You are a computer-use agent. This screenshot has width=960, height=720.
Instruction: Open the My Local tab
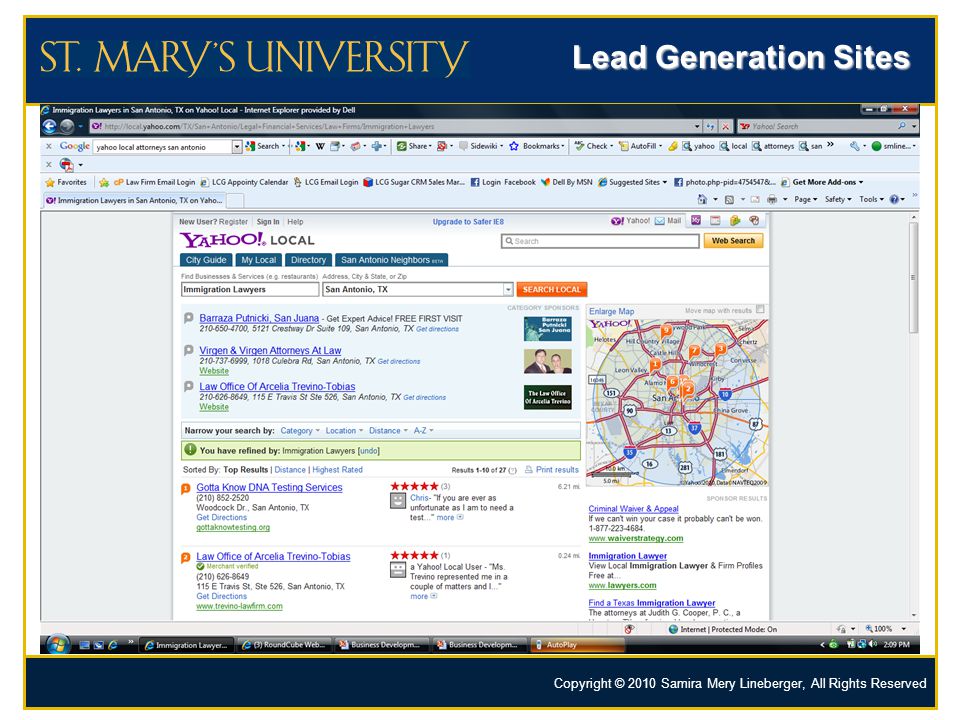[x=258, y=260]
